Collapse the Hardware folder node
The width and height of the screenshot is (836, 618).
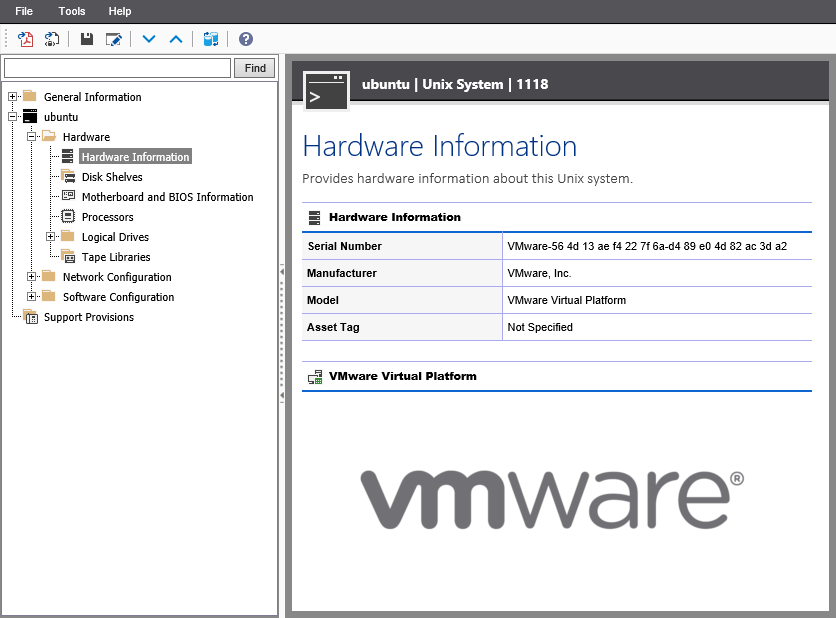pyautogui.click(x=31, y=137)
